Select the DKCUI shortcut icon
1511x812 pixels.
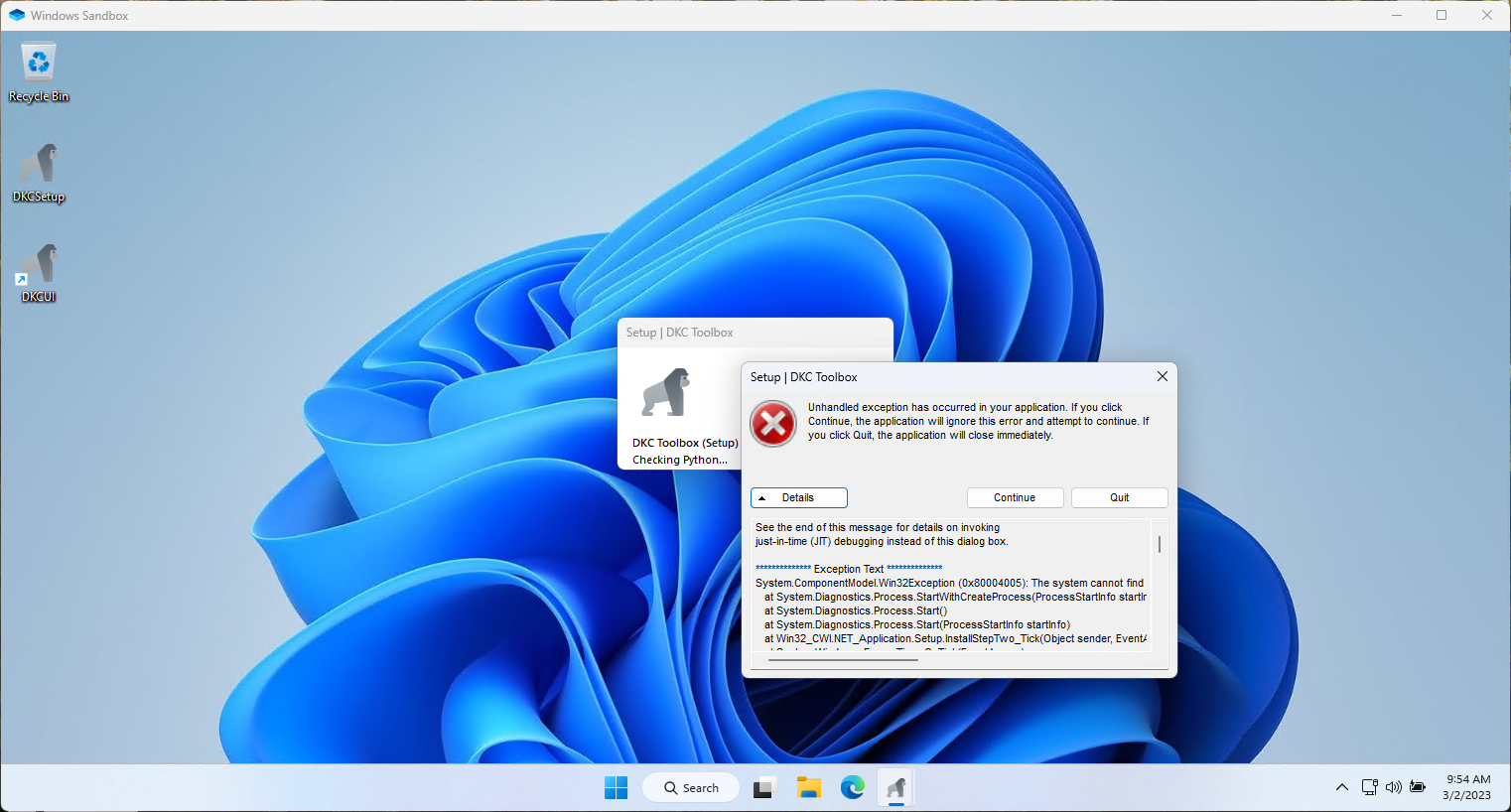39,272
